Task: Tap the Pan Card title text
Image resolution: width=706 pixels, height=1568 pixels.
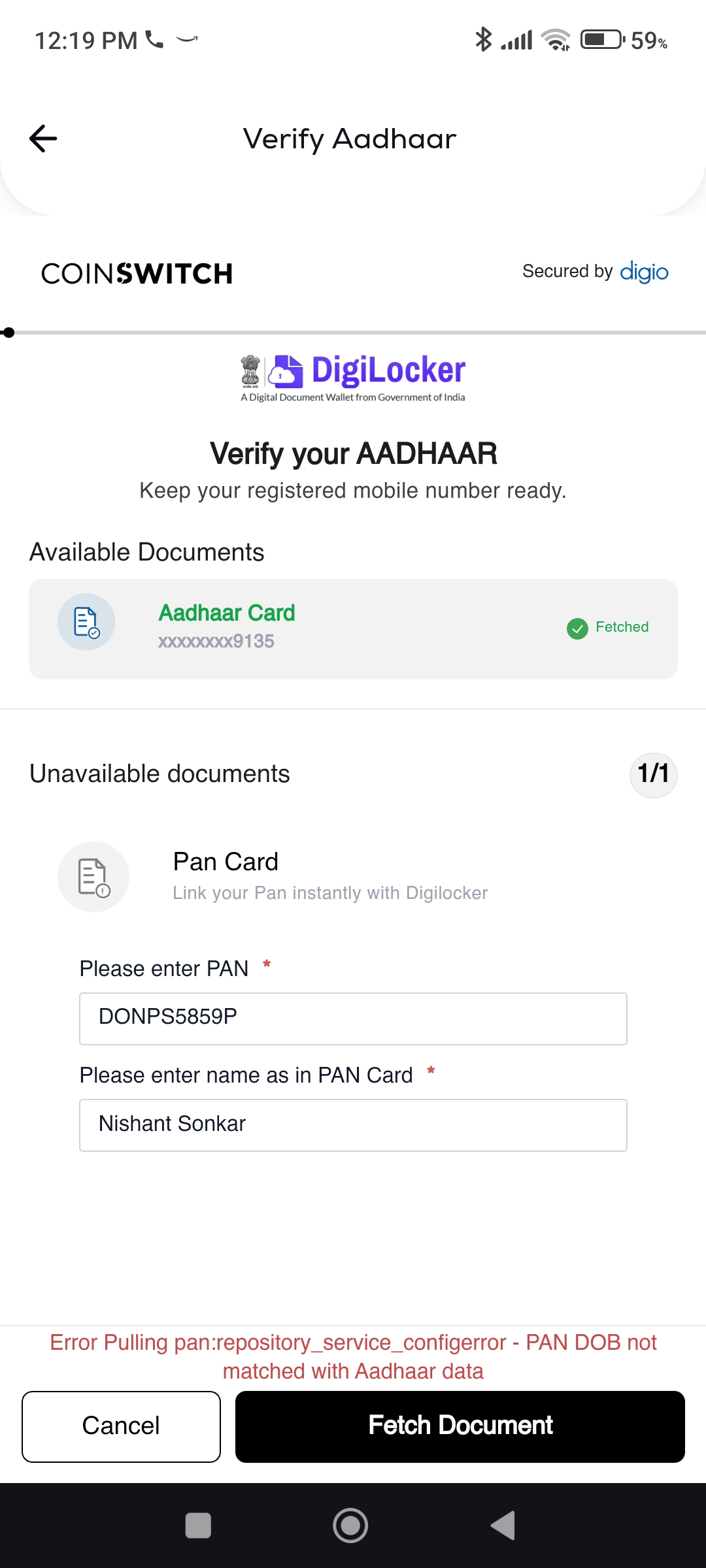Action: (x=226, y=862)
